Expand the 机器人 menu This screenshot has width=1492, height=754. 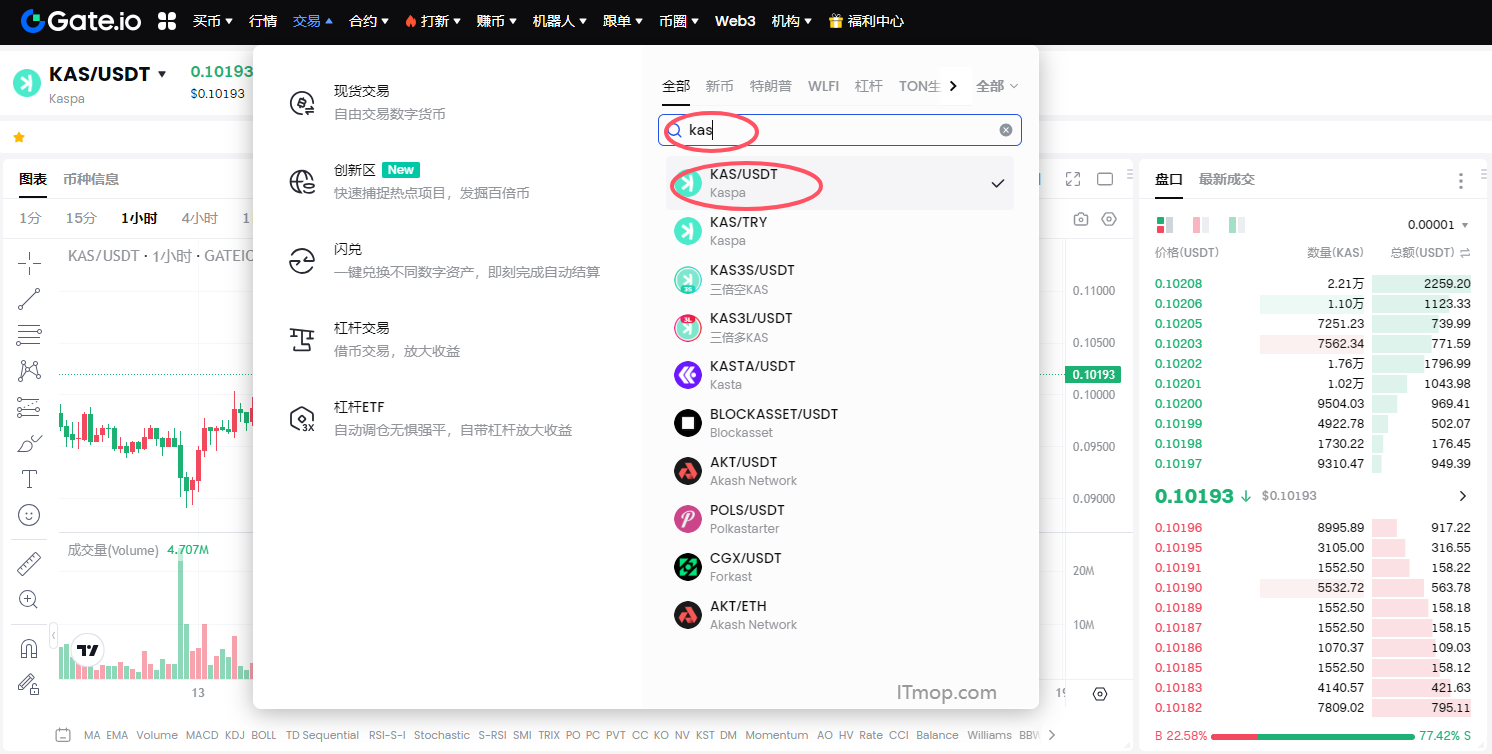coord(560,20)
